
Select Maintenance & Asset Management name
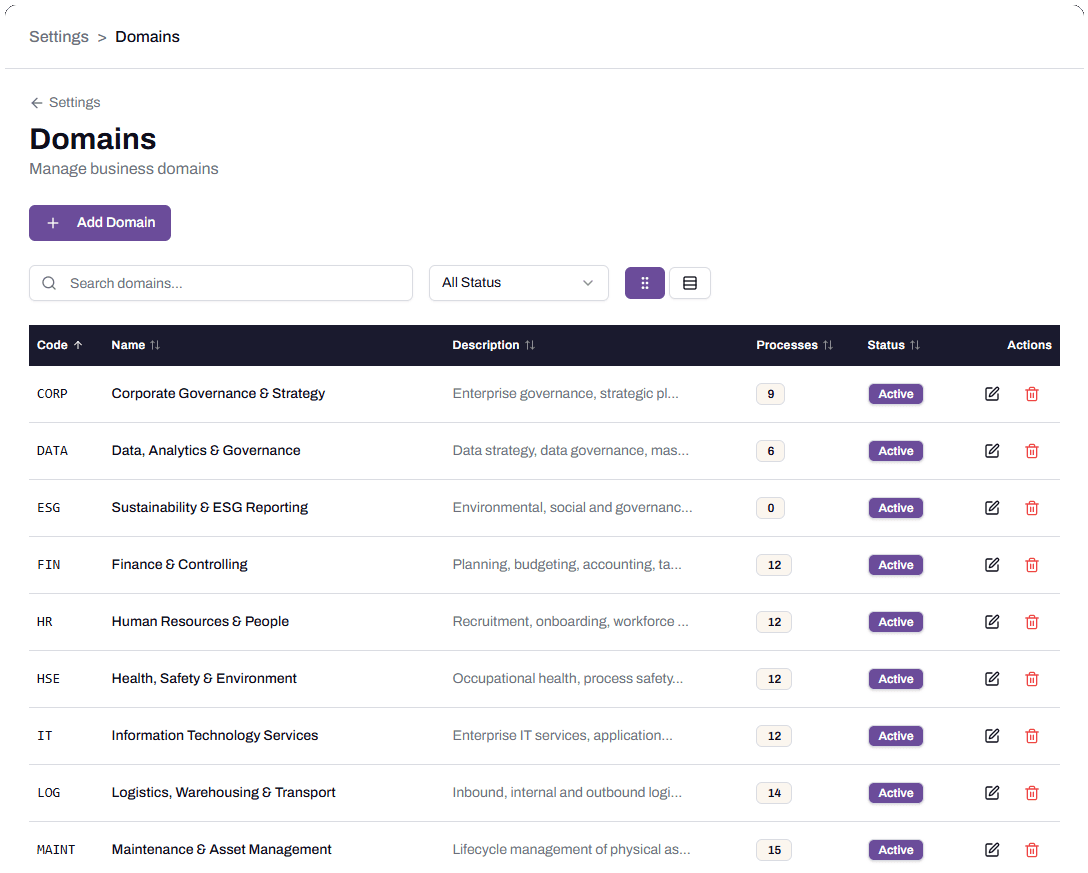pyautogui.click(x=221, y=849)
